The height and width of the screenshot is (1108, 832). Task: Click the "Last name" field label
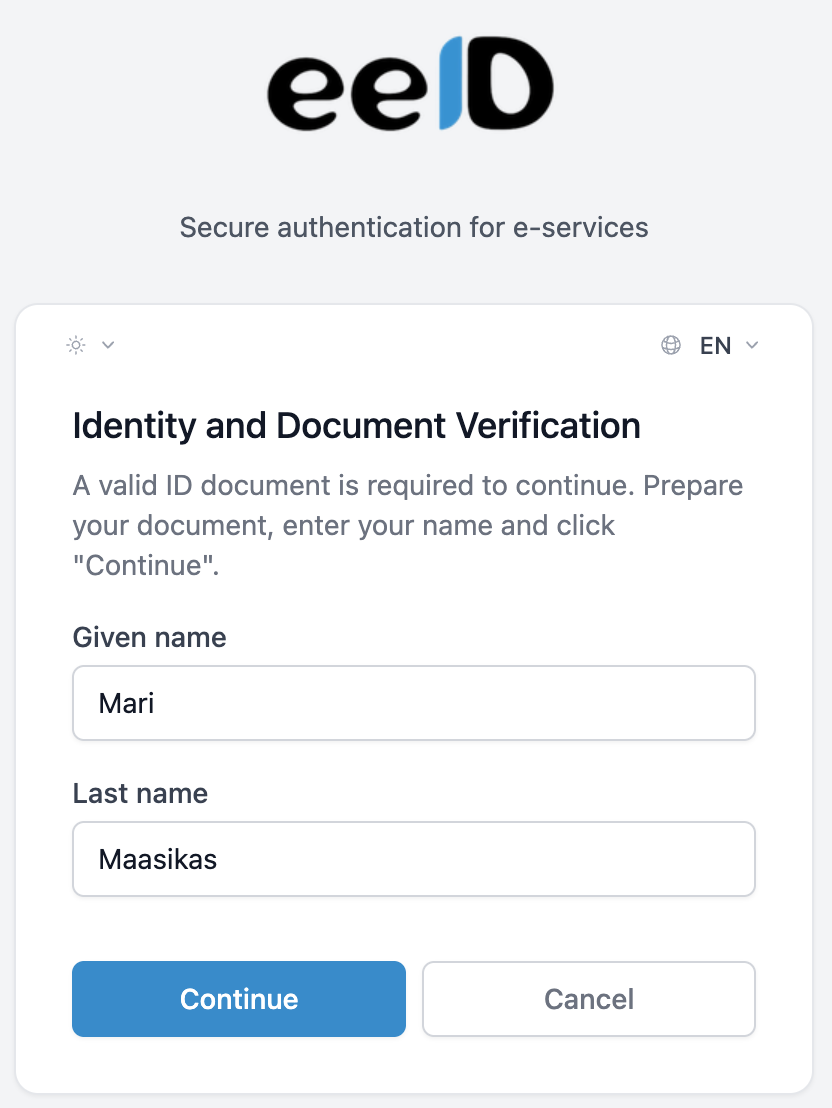pos(140,793)
